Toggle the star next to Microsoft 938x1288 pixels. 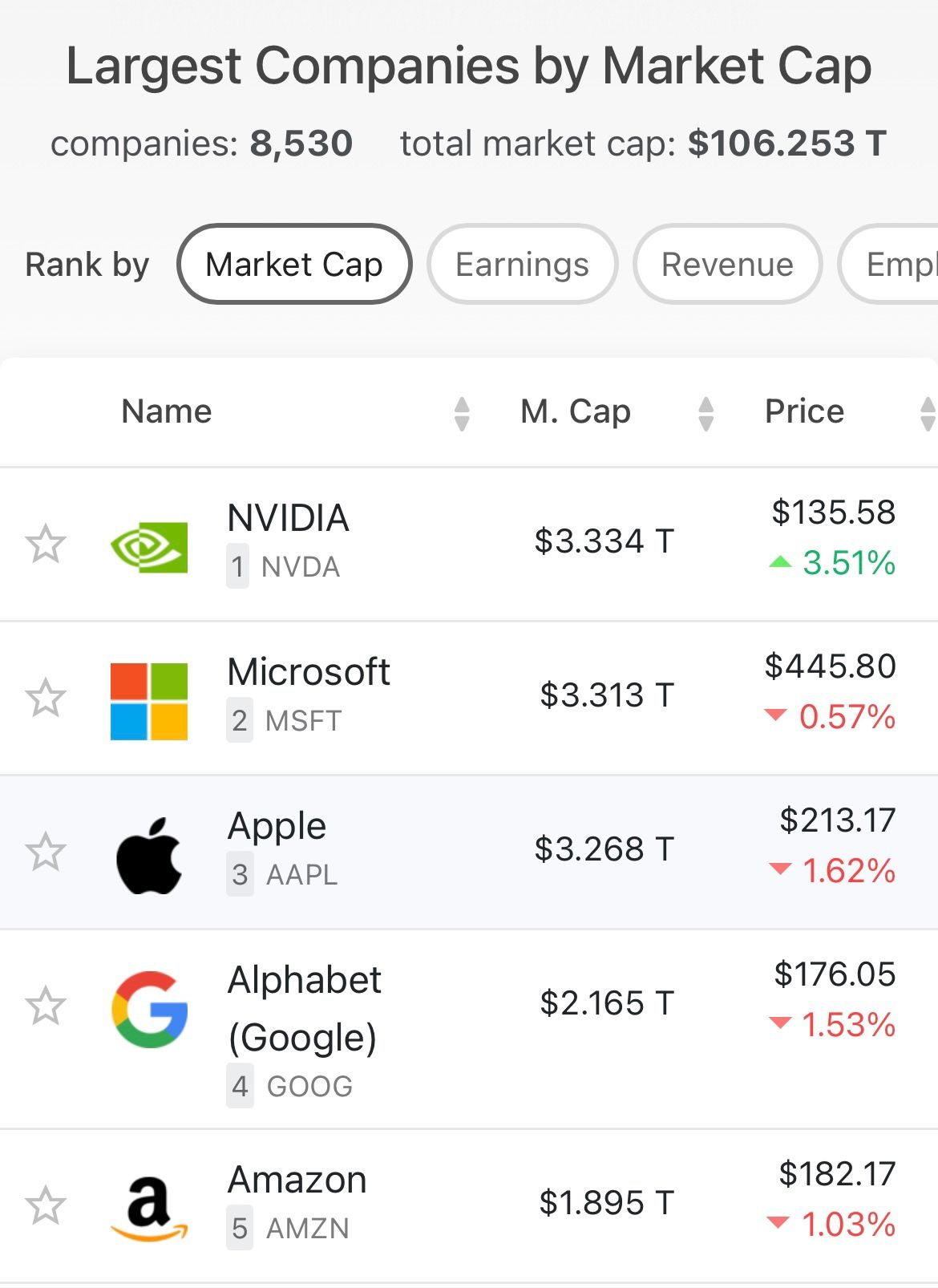pyautogui.click(x=46, y=698)
